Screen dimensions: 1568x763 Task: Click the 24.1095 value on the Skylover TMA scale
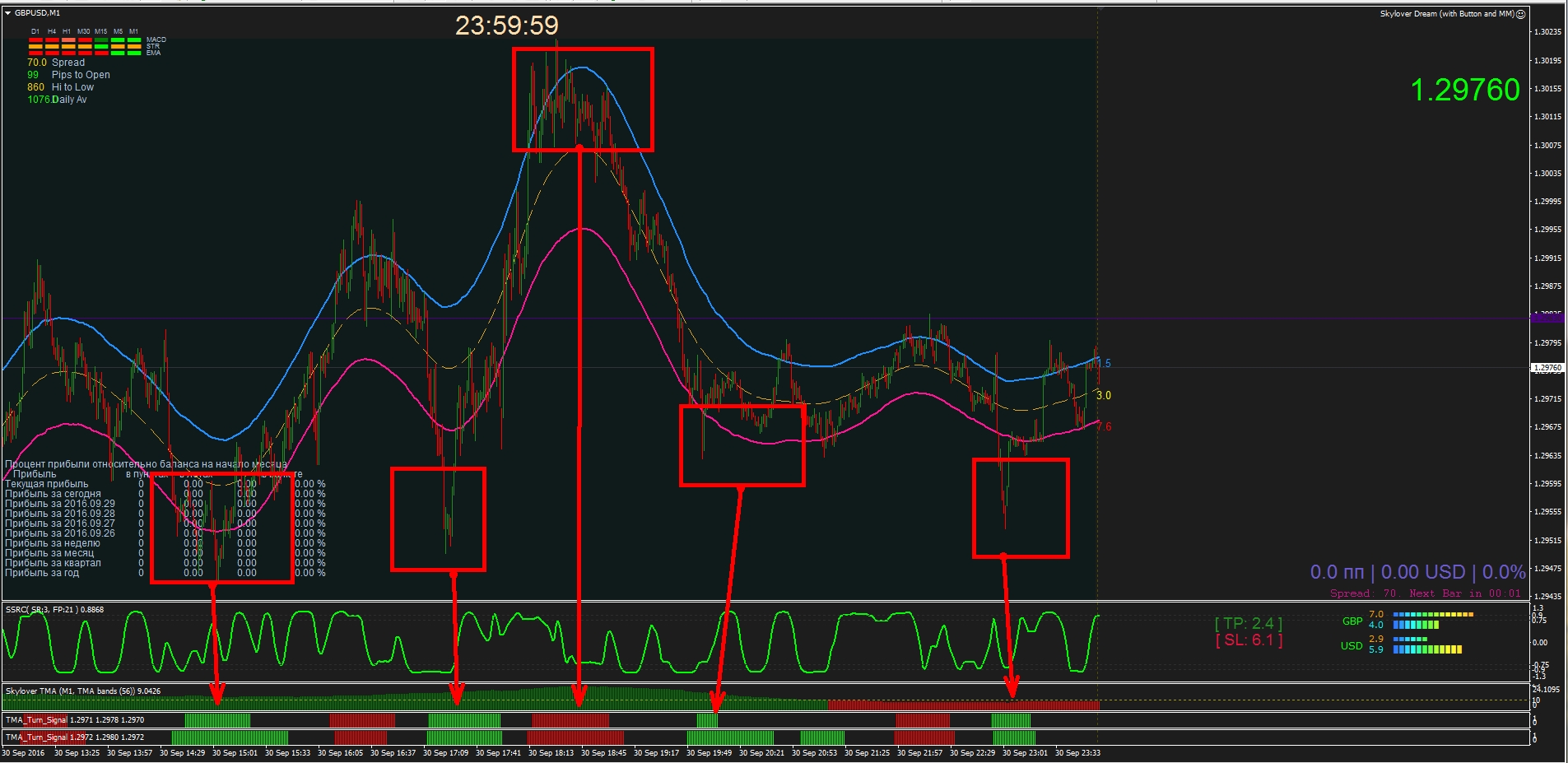1547,690
